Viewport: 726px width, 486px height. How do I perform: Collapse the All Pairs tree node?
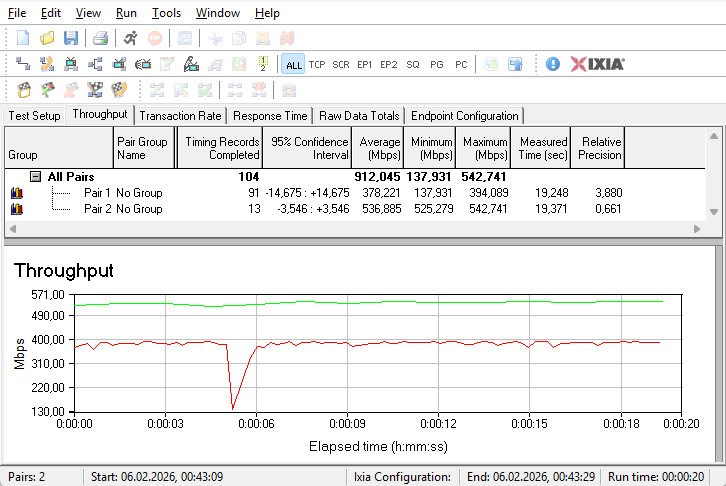pos(35,176)
